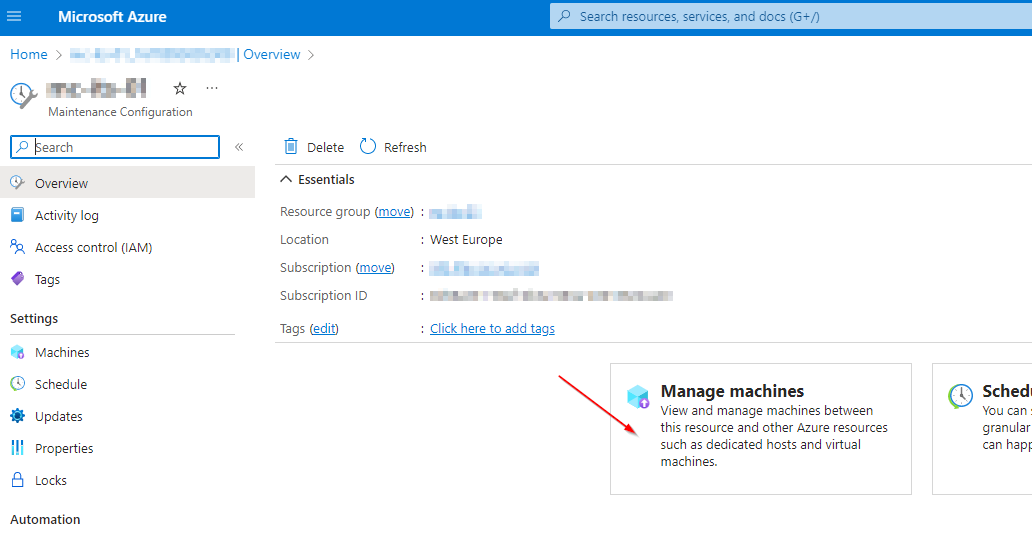Click the Access control people icon
1032x533 pixels.
[18, 247]
